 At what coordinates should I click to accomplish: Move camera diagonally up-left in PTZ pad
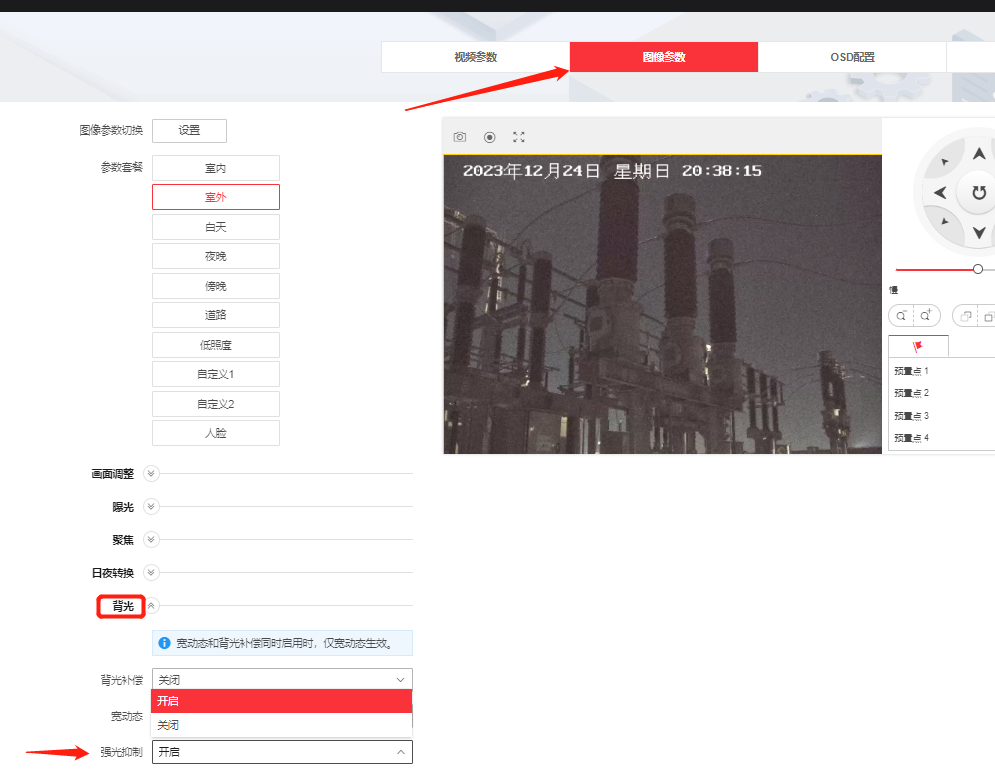[944, 162]
